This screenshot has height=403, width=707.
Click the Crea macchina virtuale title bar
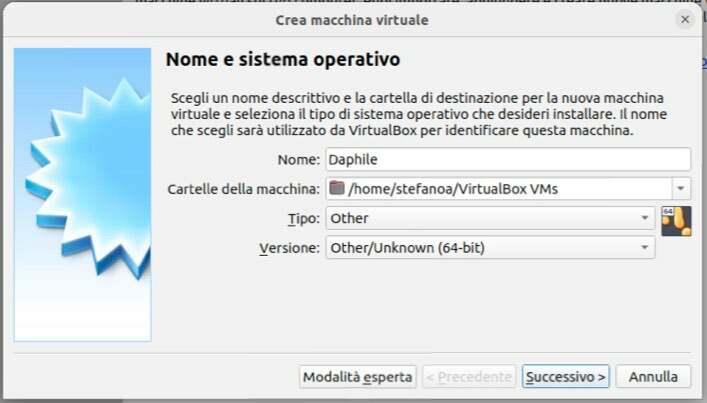pyautogui.click(x=352, y=20)
